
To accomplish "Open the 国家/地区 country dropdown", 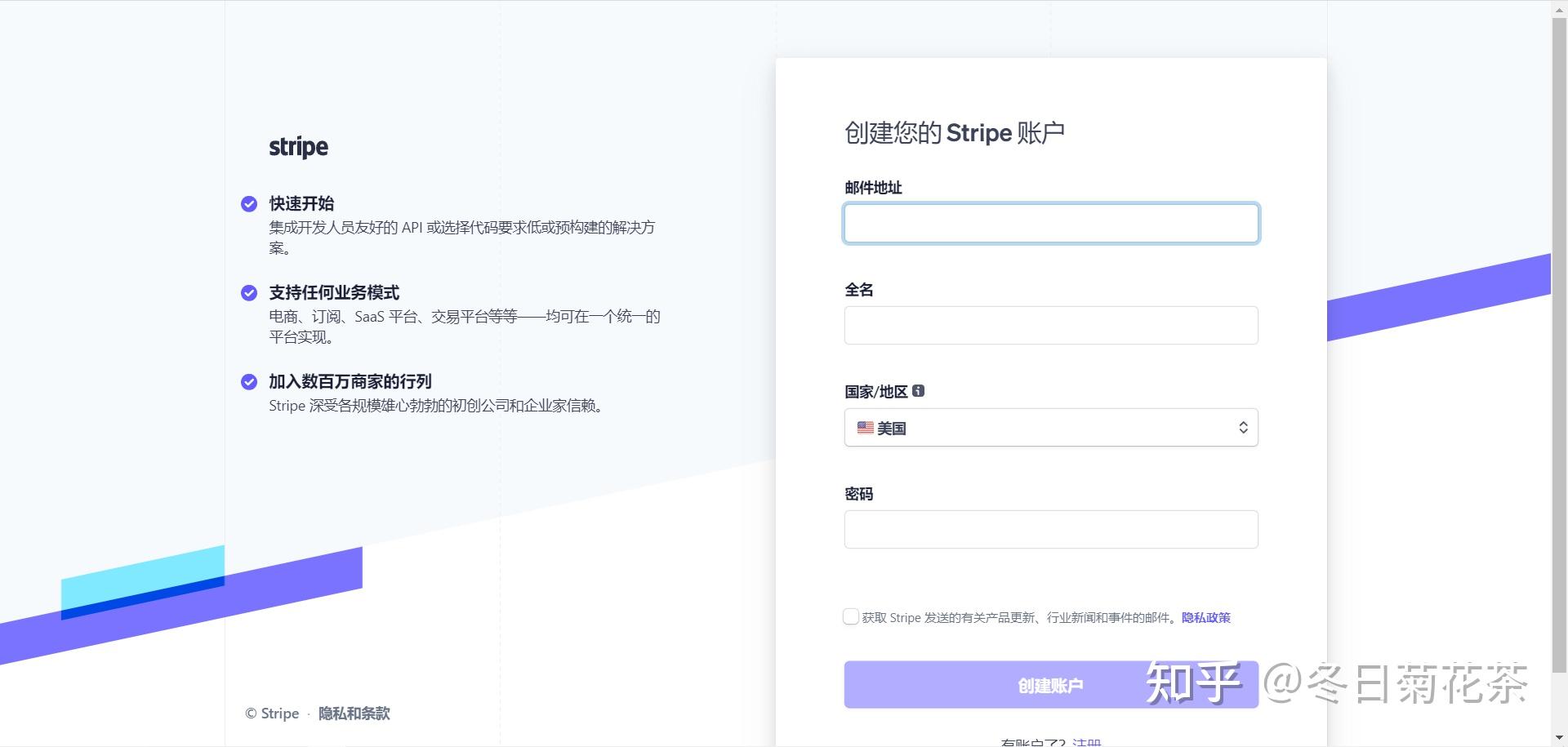I will tap(1051, 427).
